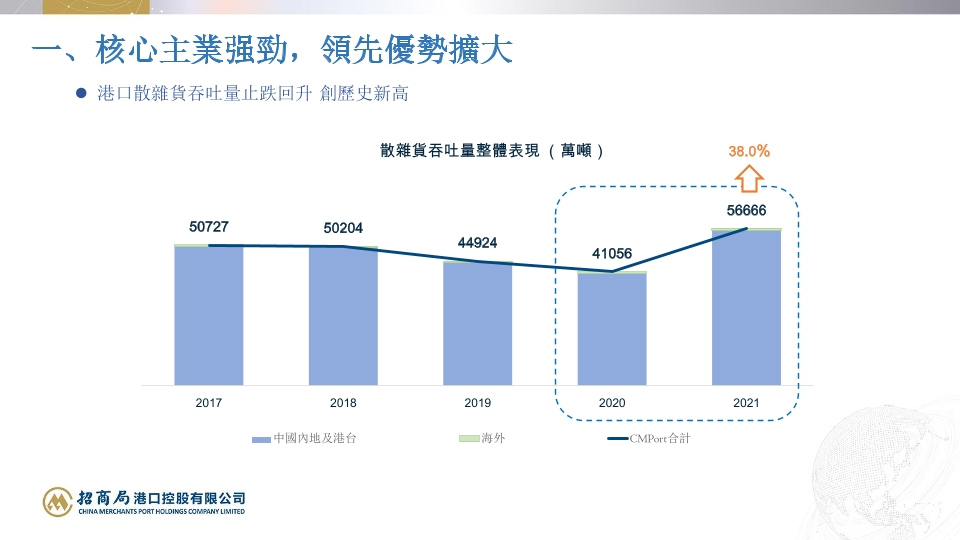Click the 2018 blue bar
The width and height of the screenshot is (960, 540).
(x=343, y=317)
